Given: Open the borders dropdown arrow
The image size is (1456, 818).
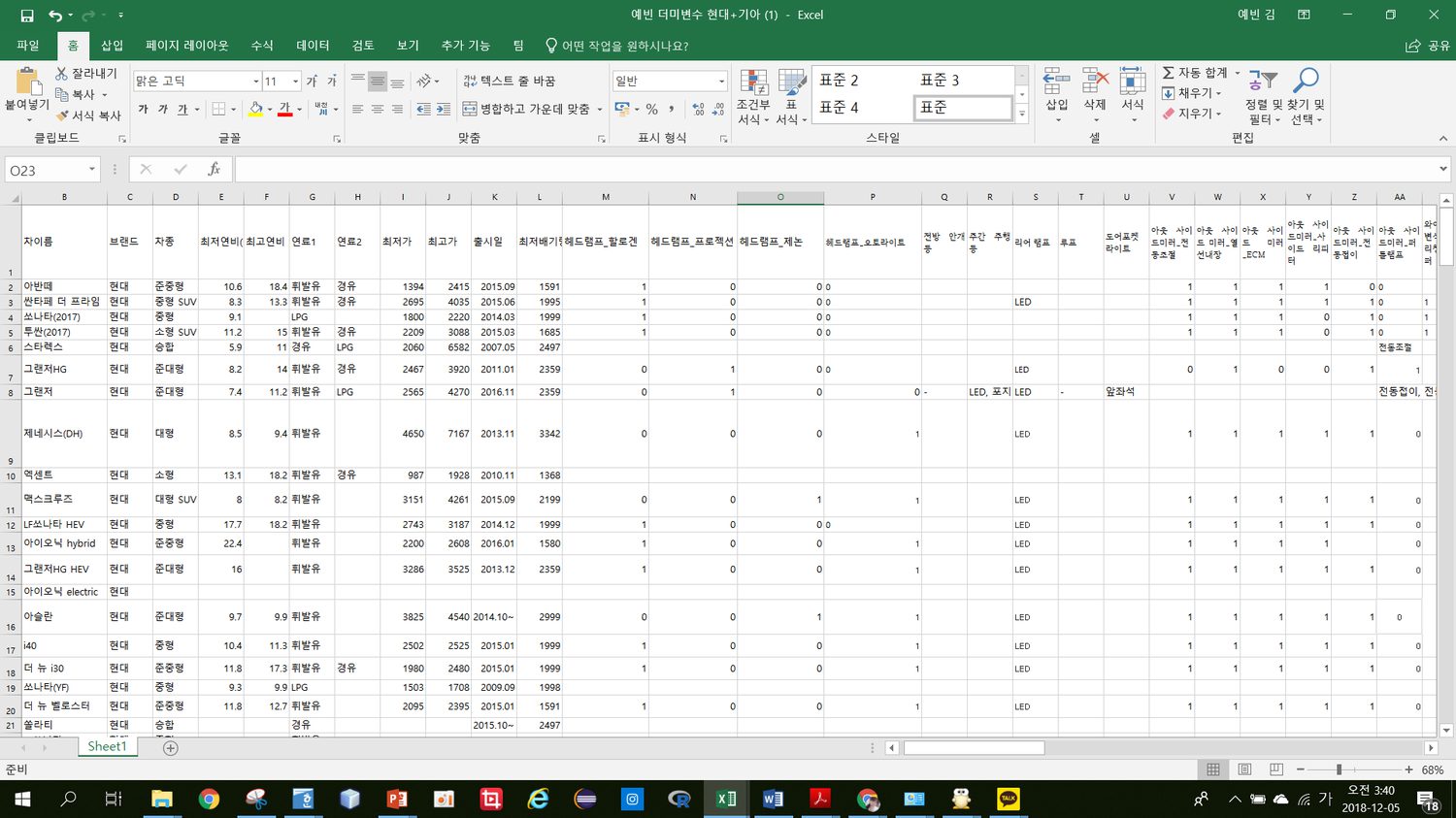Looking at the screenshot, I should pos(235,110).
